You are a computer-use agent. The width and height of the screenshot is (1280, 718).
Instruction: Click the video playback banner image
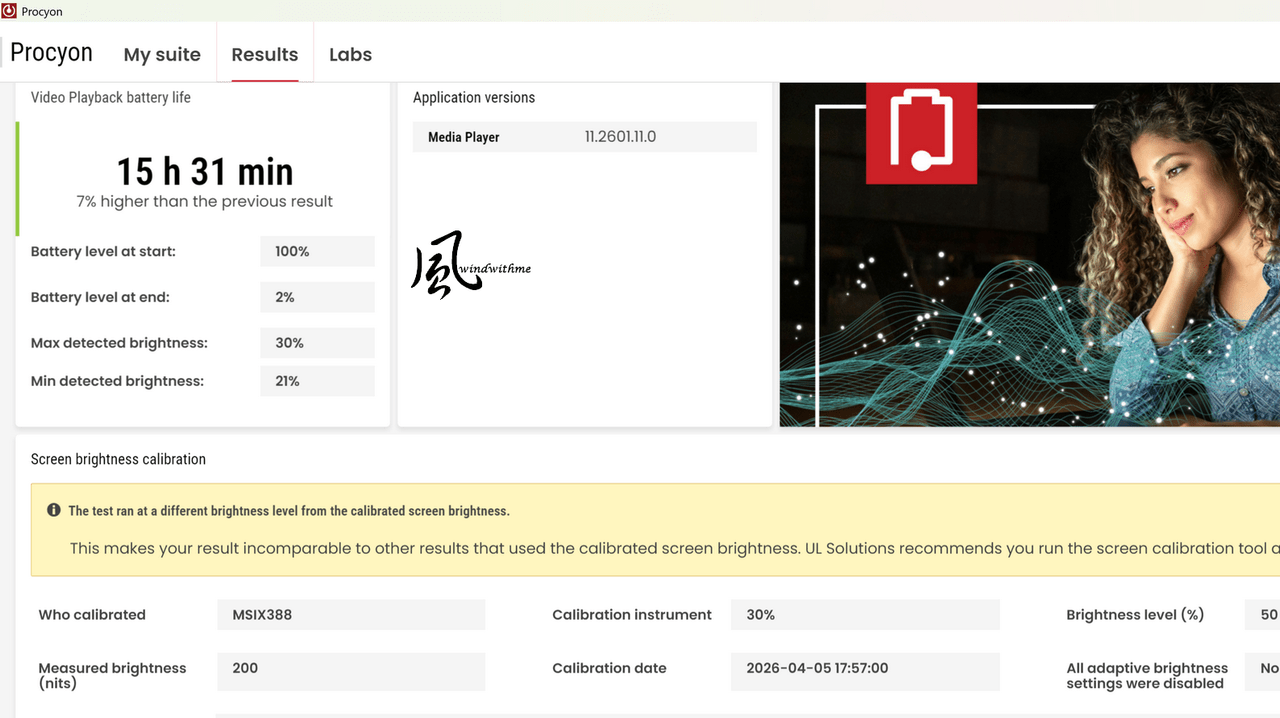coord(1030,255)
